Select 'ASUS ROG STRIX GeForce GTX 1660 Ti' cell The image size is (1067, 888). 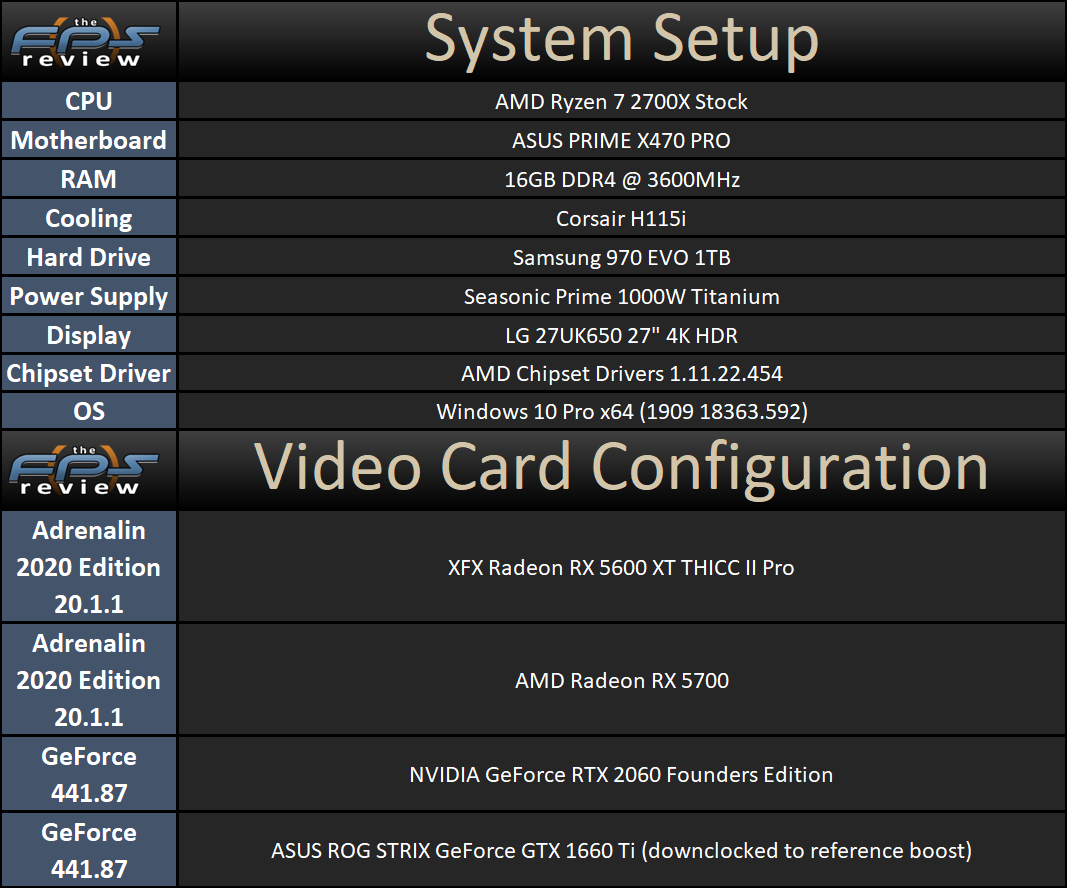point(621,851)
